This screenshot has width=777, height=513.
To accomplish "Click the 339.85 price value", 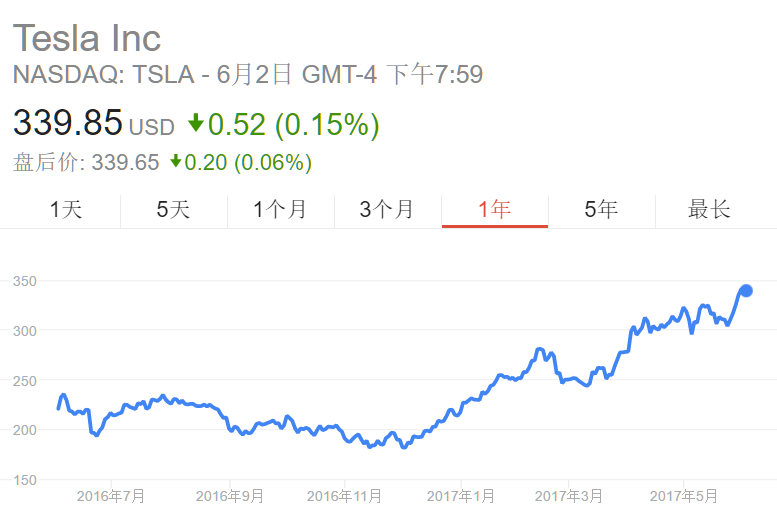I will click(x=67, y=122).
